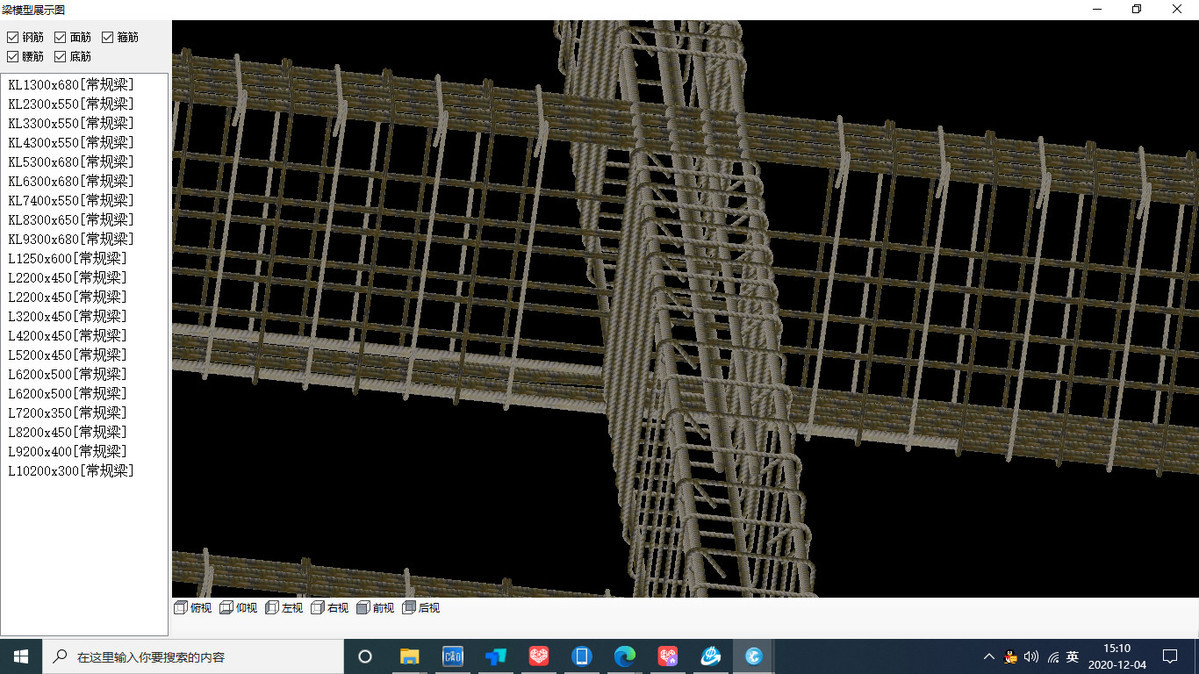Select beam KL9300x680[常规梁]
The height and width of the screenshot is (674, 1199).
71,239
